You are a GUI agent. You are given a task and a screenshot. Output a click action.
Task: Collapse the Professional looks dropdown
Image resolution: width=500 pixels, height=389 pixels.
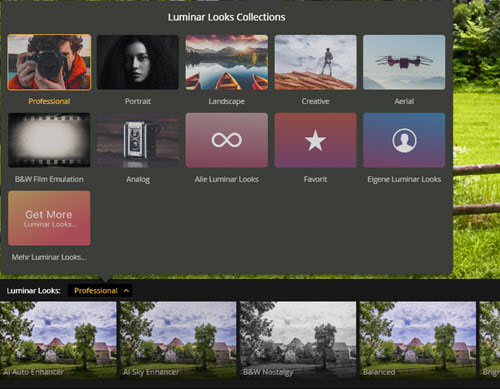click(x=100, y=291)
